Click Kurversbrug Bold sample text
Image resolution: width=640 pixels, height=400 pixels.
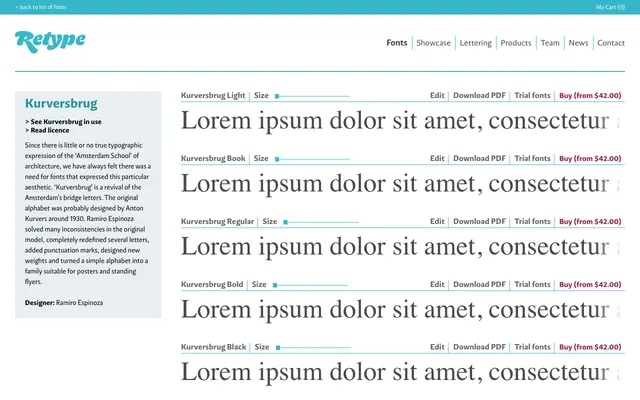click(402, 310)
